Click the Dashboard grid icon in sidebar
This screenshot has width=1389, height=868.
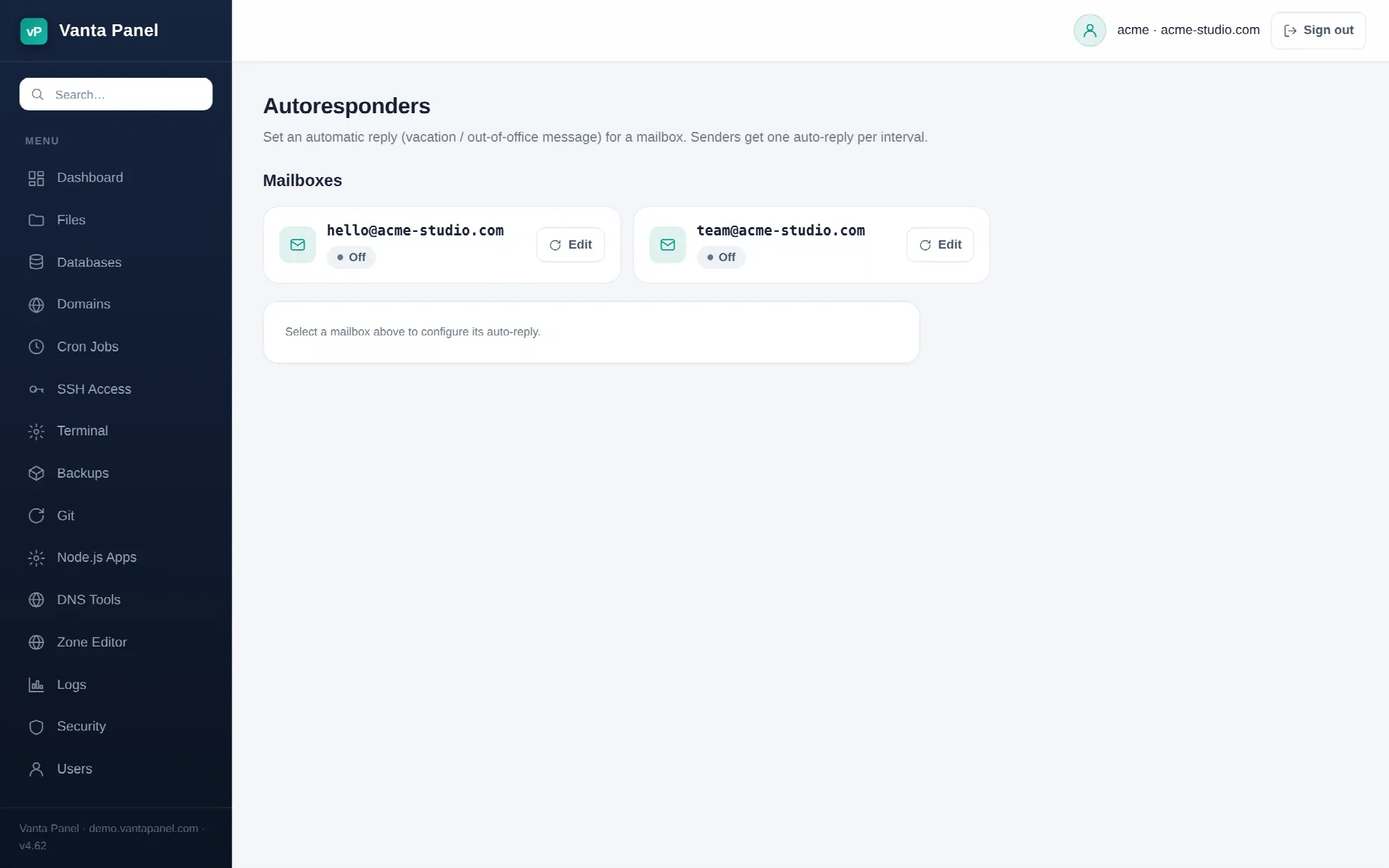coord(36,178)
